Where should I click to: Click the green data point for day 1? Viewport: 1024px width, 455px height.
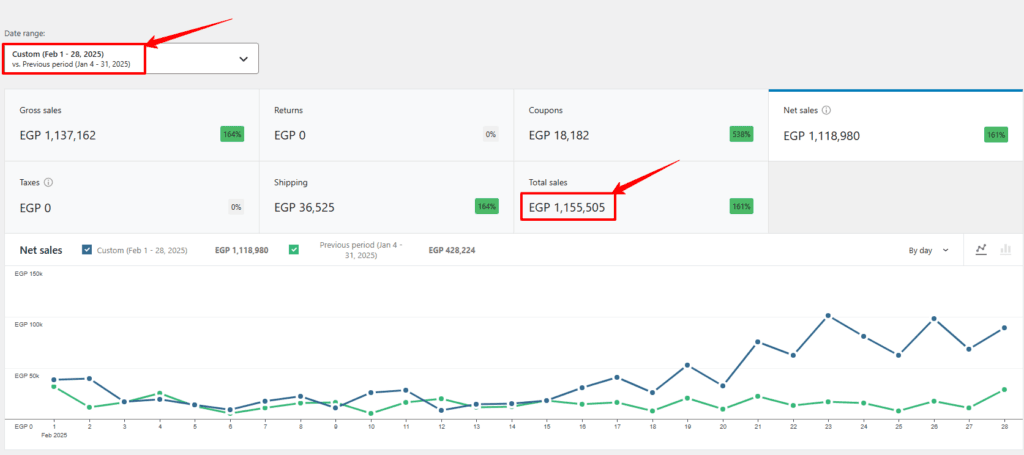coord(54,386)
